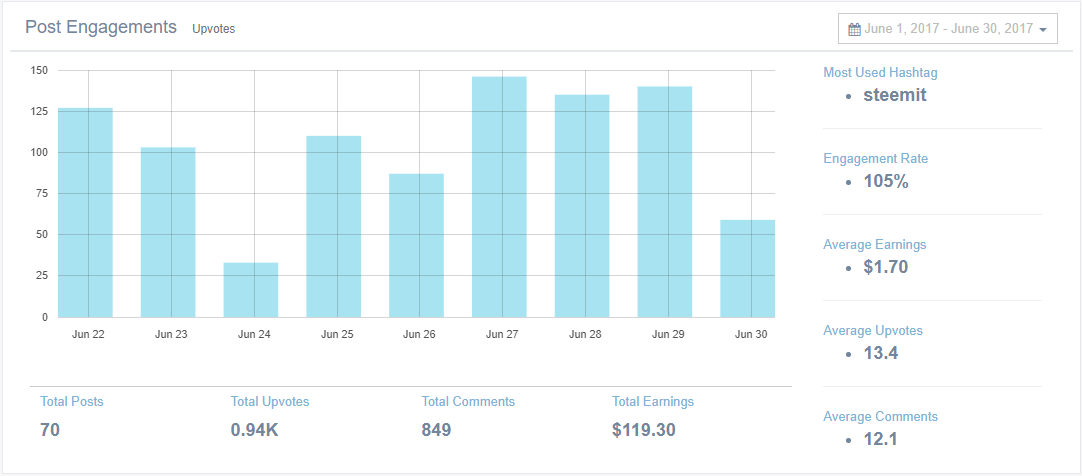The width and height of the screenshot is (1082, 476).
Task: Select the tallest bar, Jun 27
Action: pyautogui.click(x=499, y=197)
